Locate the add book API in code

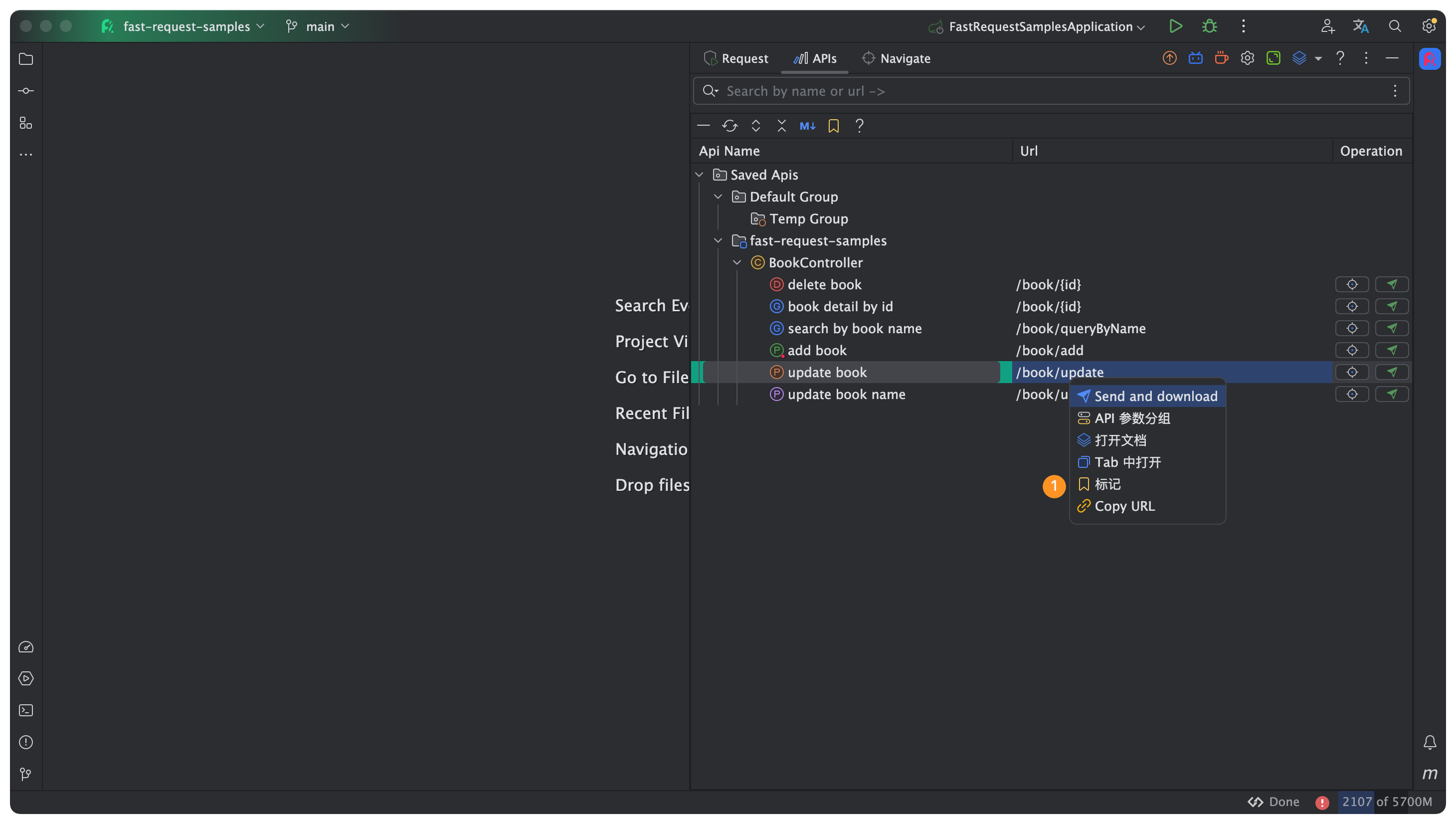click(x=1352, y=350)
